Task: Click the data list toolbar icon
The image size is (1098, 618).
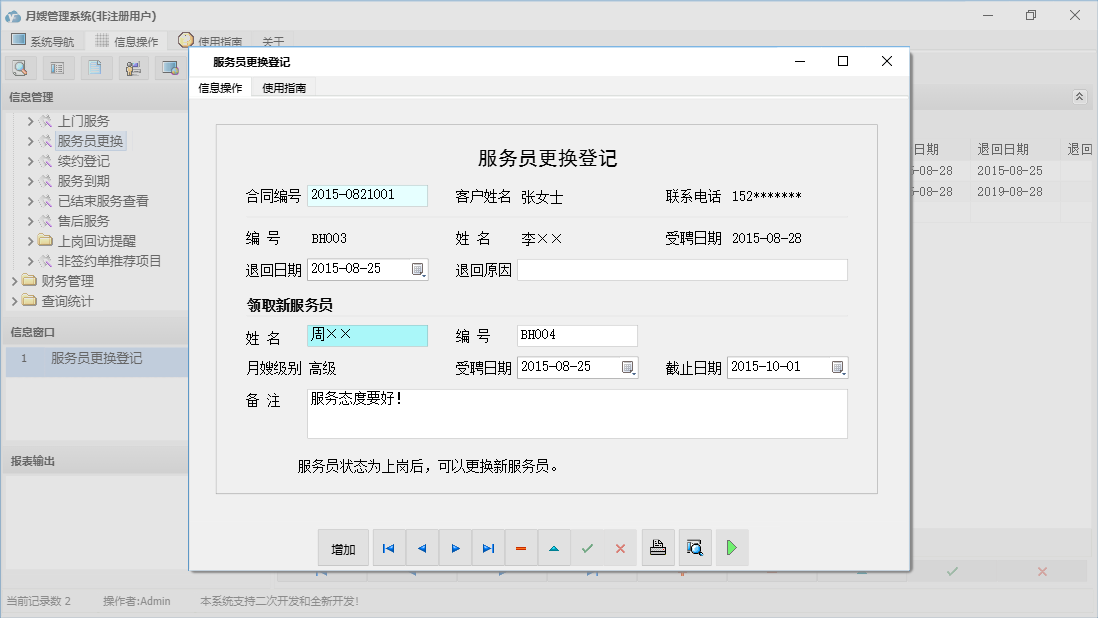Action: [57, 67]
